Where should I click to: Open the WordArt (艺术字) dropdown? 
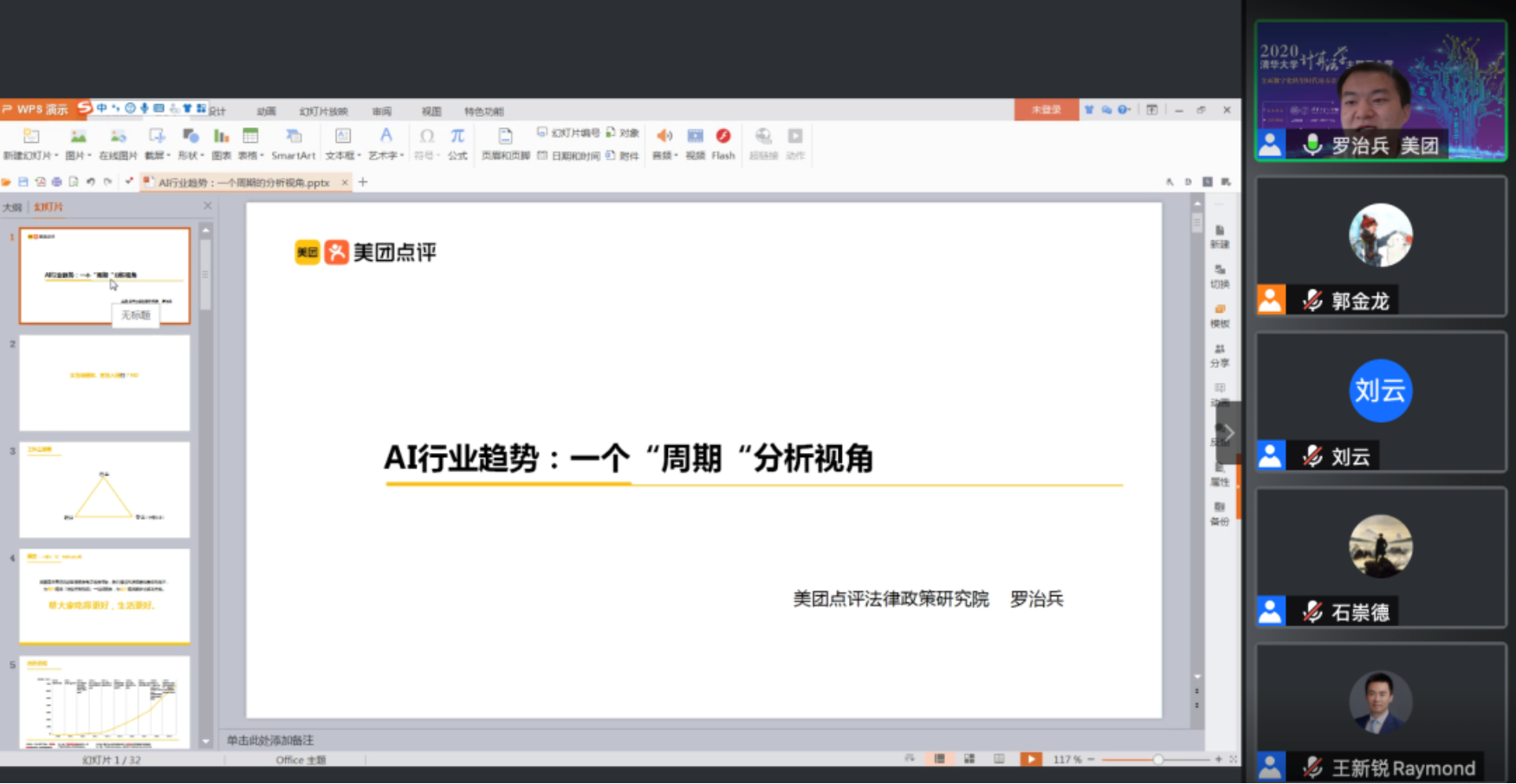tap(385, 144)
